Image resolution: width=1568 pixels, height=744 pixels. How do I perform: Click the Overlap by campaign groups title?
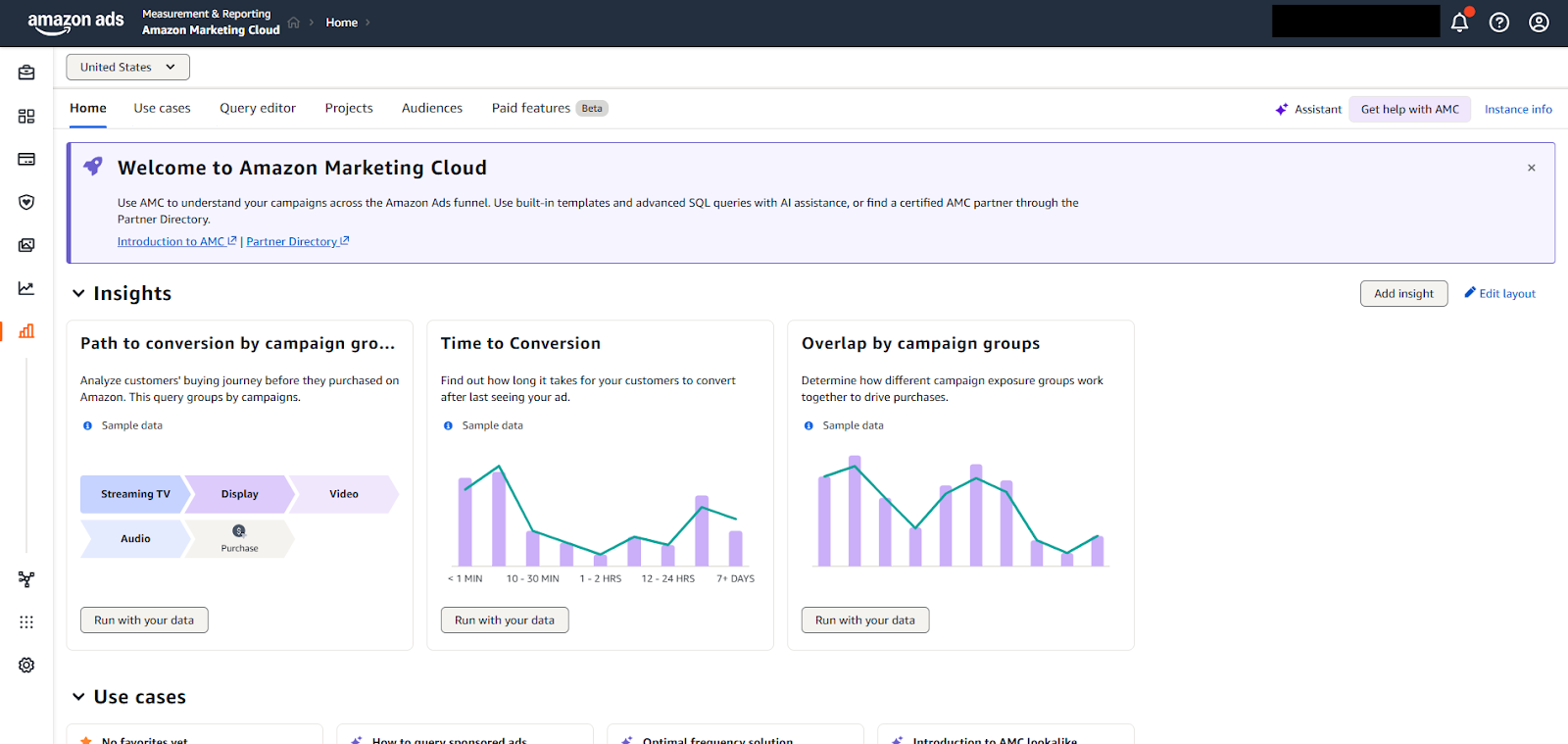[x=920, y=343]
